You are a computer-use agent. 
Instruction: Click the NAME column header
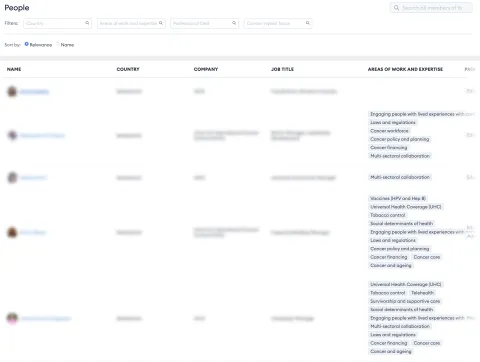click(14, 69)
